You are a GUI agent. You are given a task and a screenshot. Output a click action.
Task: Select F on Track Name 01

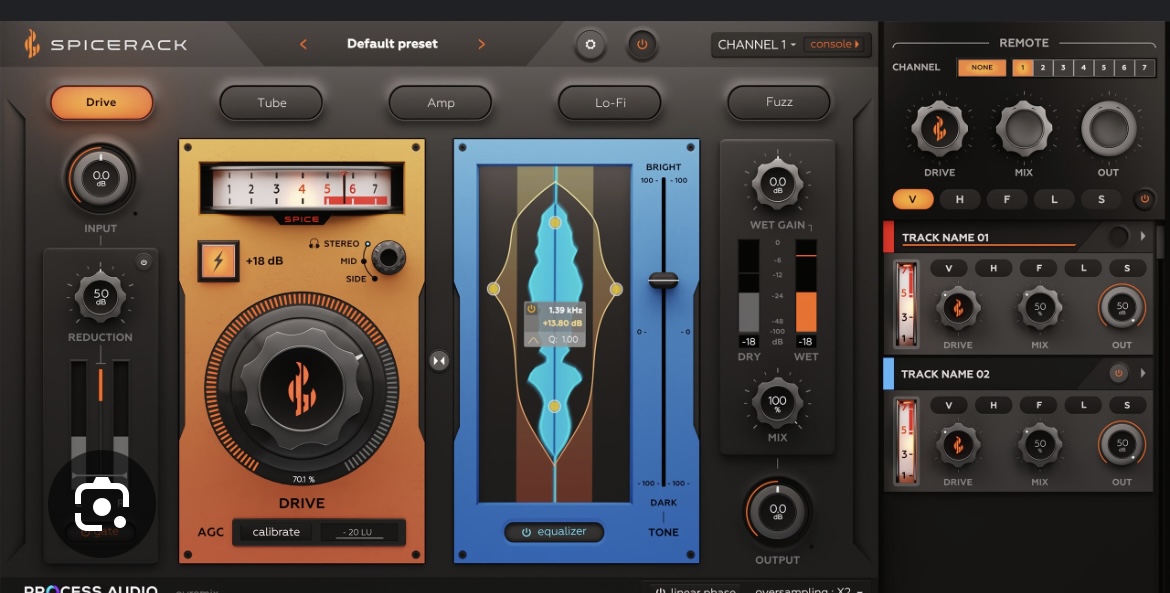pyautogui.click(x=1039, y=268)
